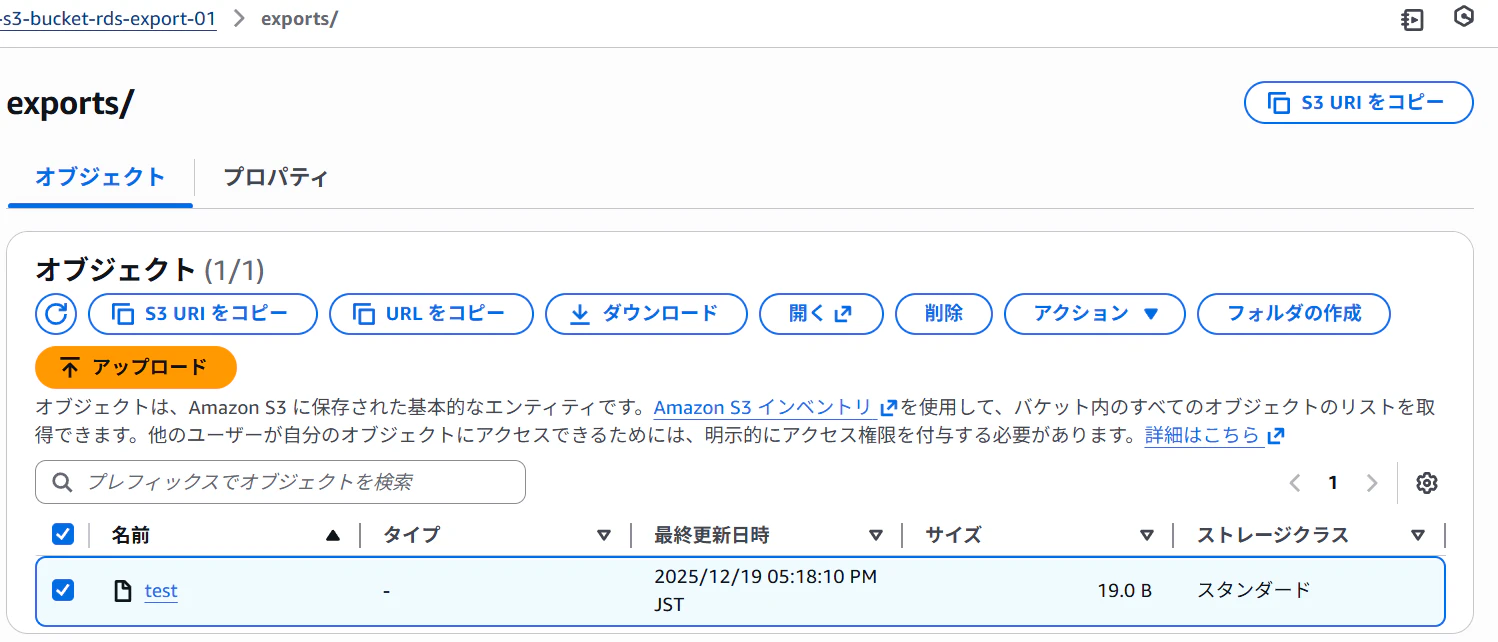Image resolution: width=1498 pixels, height=642 pixels.
Task: Sort by 名前 using the sort arrow
Action: 333,535
